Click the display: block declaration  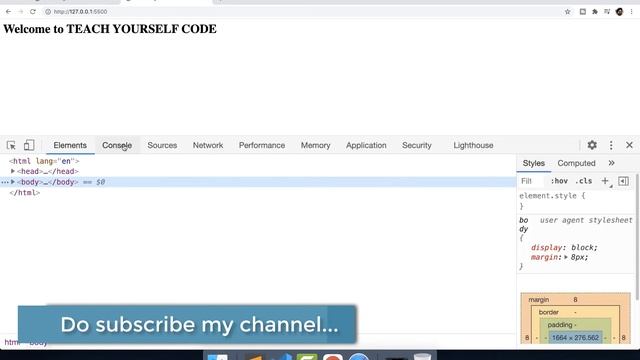coord(564,247)
